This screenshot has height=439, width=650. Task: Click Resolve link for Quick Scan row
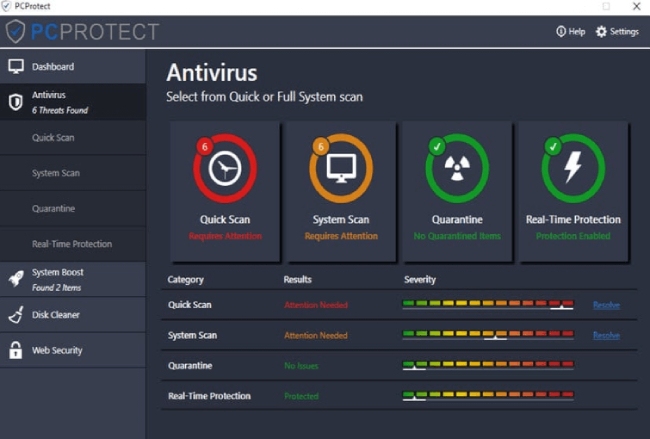tap(606, 305)
